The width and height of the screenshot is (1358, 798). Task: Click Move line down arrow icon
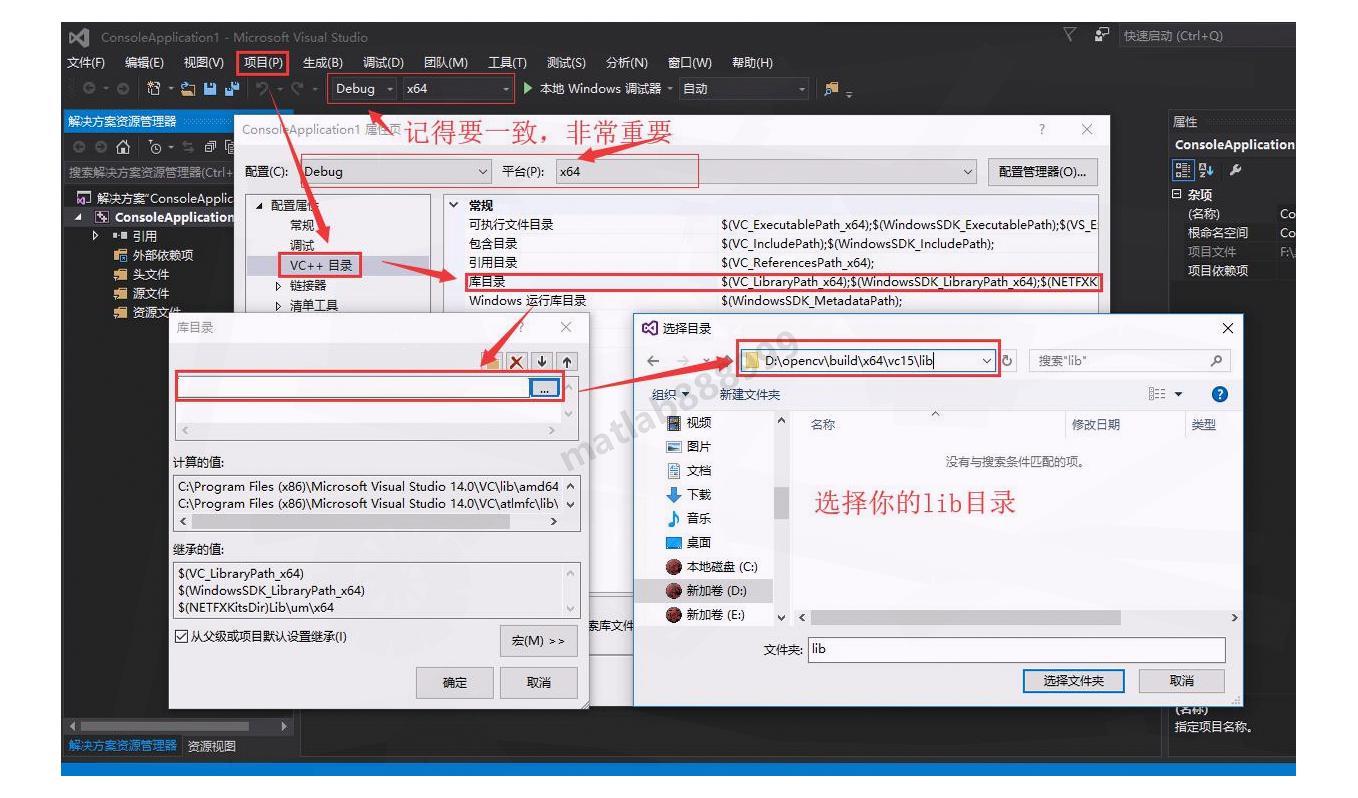543,363
